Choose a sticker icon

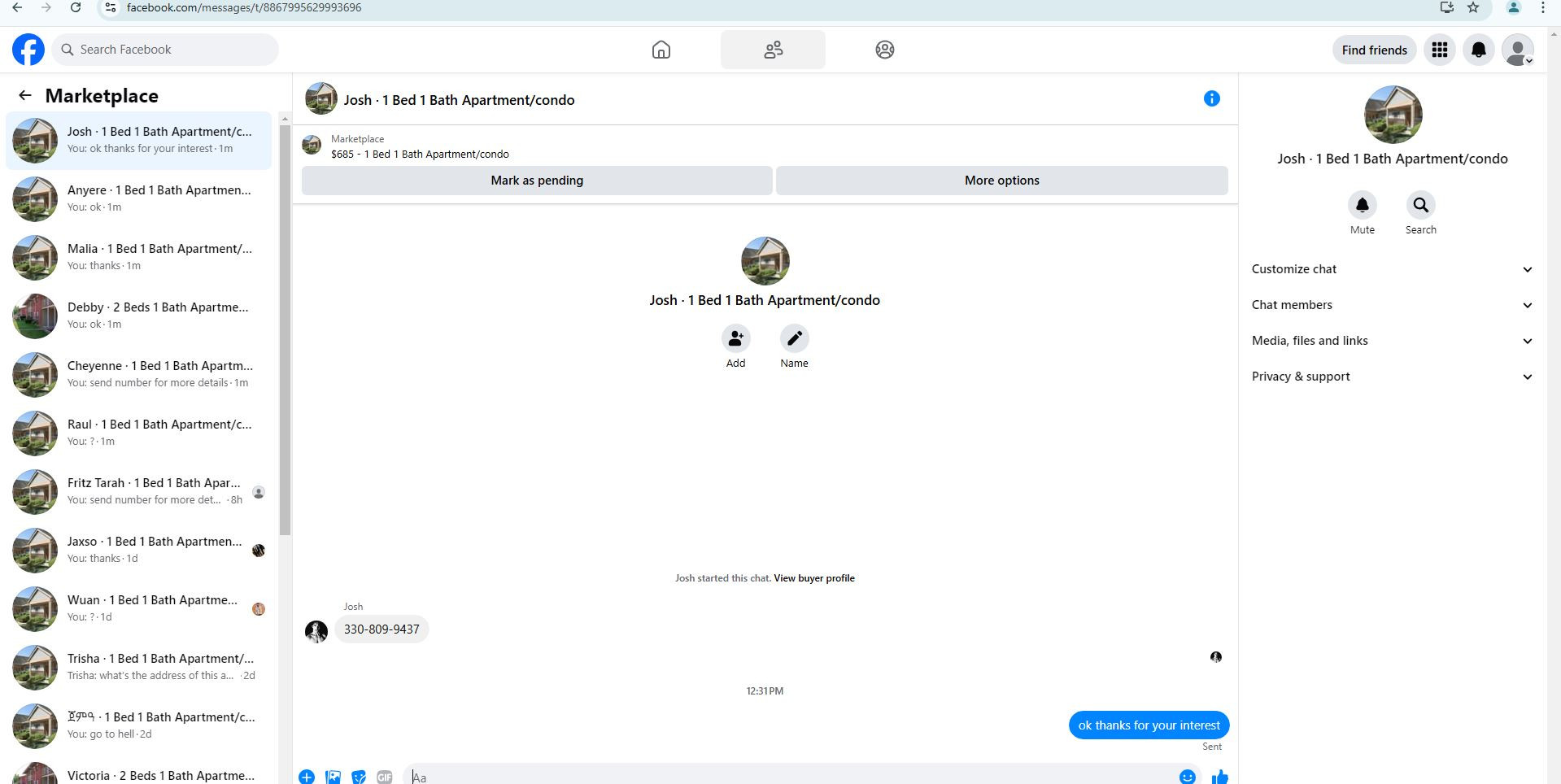point(359,777)
